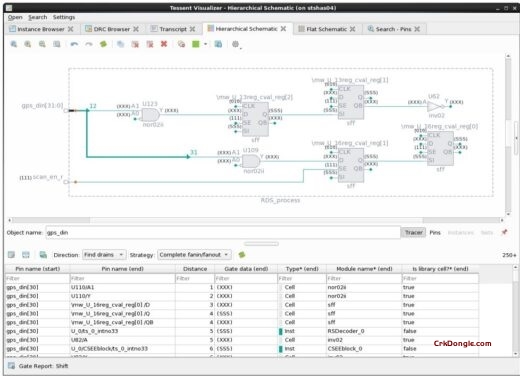Image resolution: width=520 pixels, height=376 pixels.
Task: Open the gear settings toolbar menu
Action: click(x=236, y=44)
